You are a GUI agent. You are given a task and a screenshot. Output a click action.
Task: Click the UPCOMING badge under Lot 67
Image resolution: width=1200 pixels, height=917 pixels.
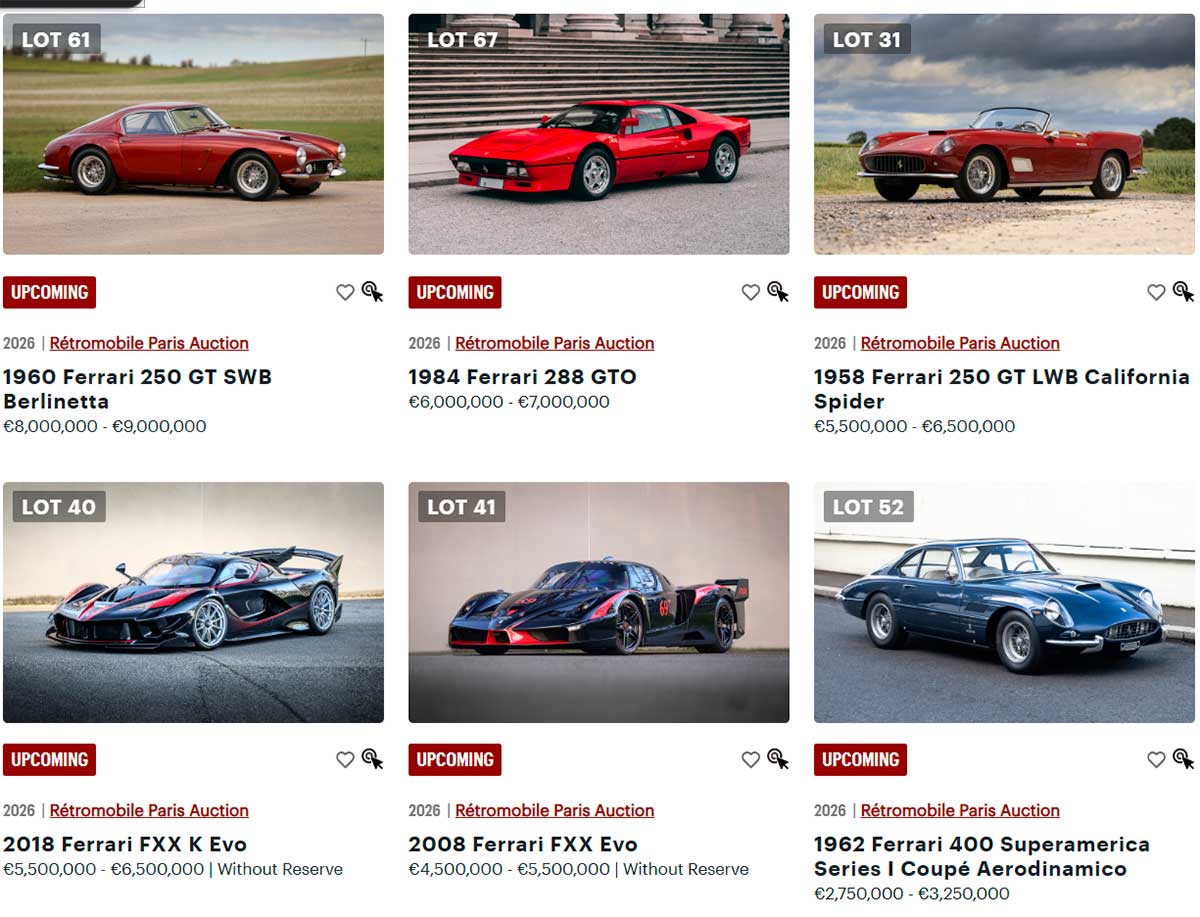coord(455,293)
